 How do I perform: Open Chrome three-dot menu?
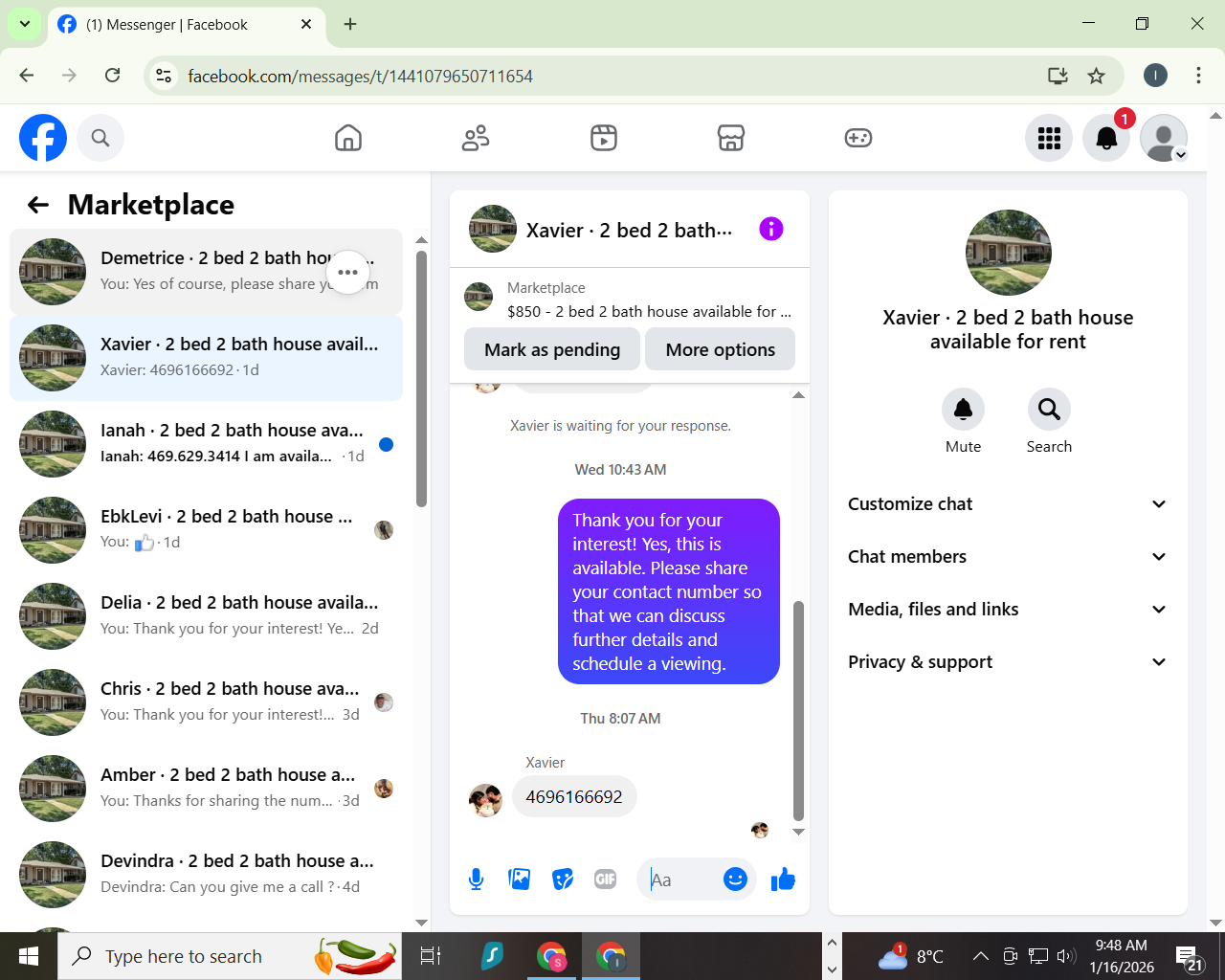pos(1198,76)
